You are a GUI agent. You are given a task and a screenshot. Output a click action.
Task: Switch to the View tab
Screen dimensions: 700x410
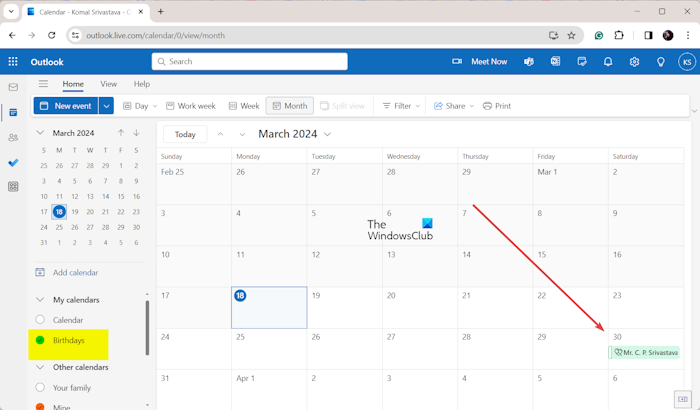point(108,84)
